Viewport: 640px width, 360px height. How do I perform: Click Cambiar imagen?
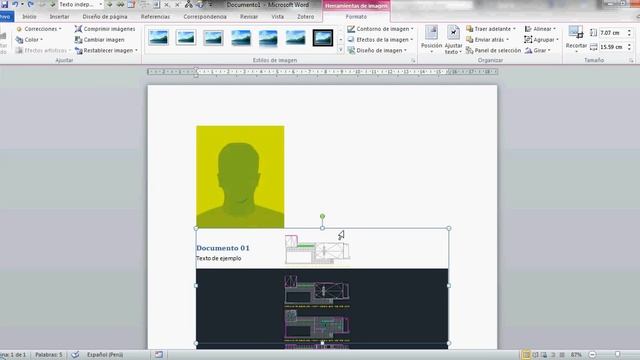coord(100,40)
